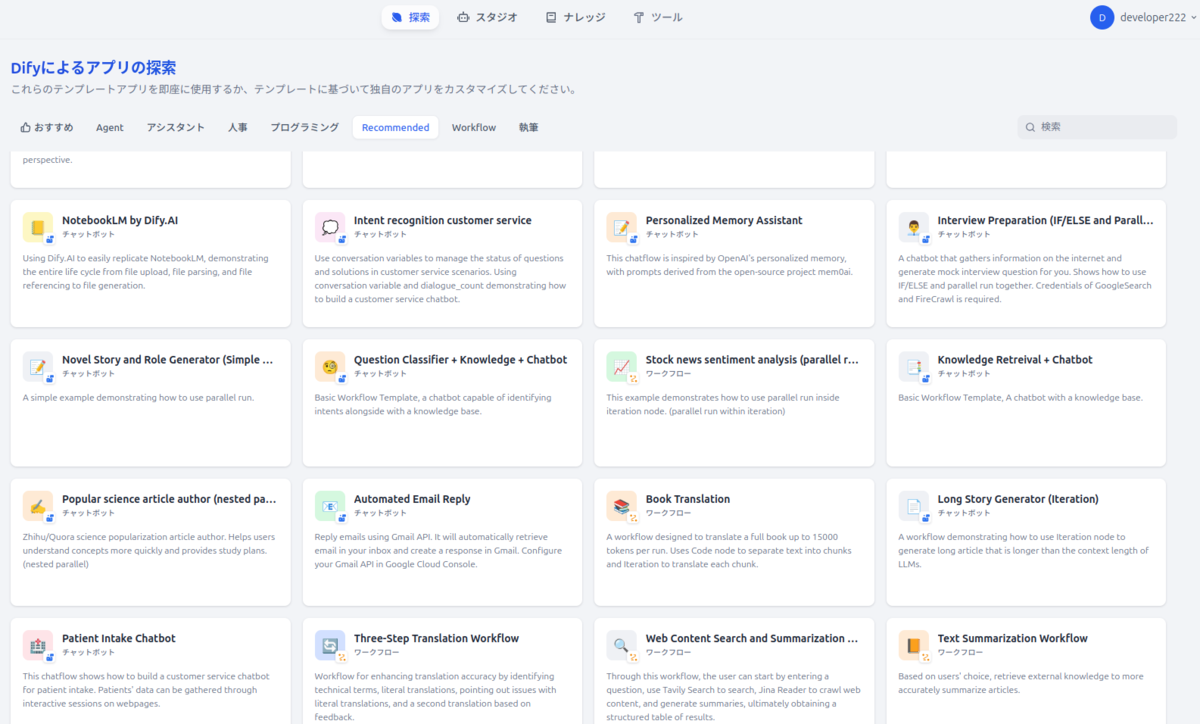Click the Stock news sentiment analysis icon
Image resolution: width=1200 pixels, height=724 pixels.
click(x=622, y=366)
